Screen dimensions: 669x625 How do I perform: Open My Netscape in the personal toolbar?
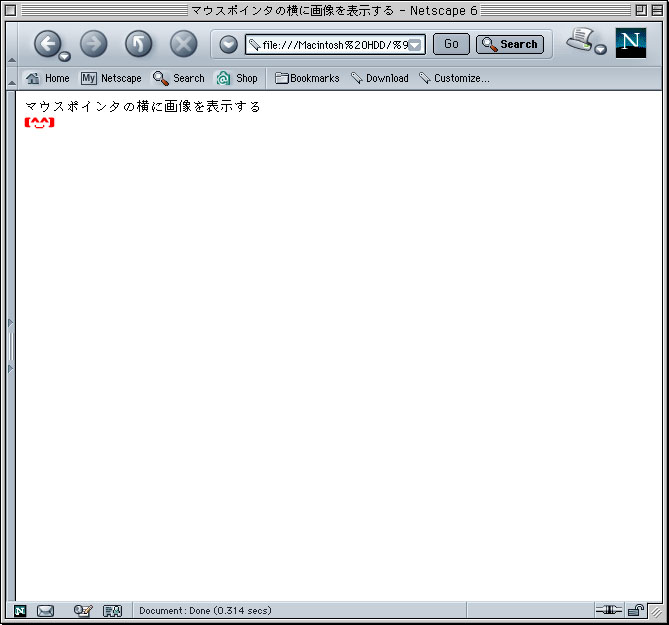coord(111,78)
